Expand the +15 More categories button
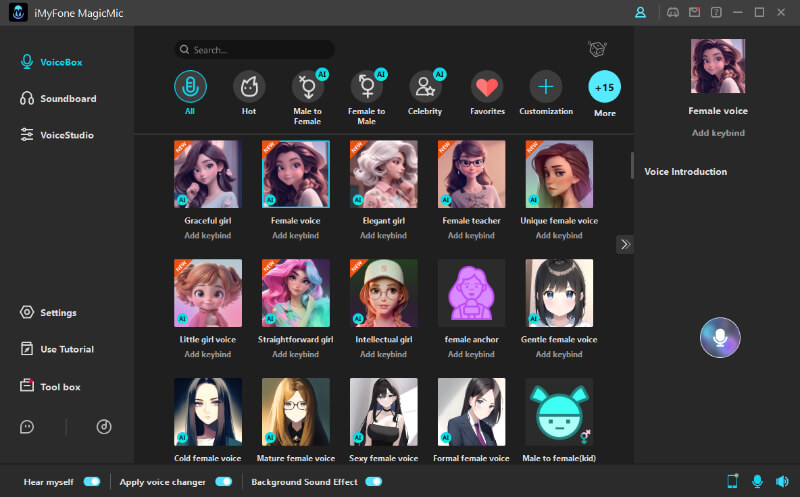 (605, 87)
